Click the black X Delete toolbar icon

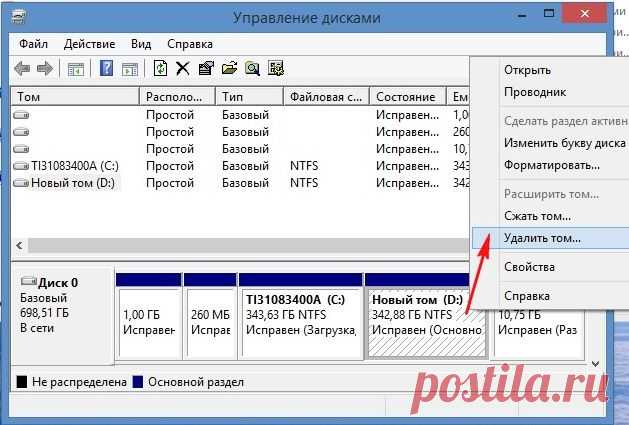pyautogui.click(x=183, y=69)
